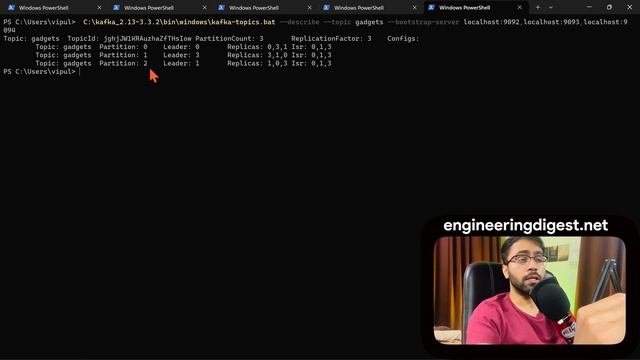Screen dimensions: 640x360
Task: Switch to the leftmost Windows PowerShell tab
Action: point(53,7)
